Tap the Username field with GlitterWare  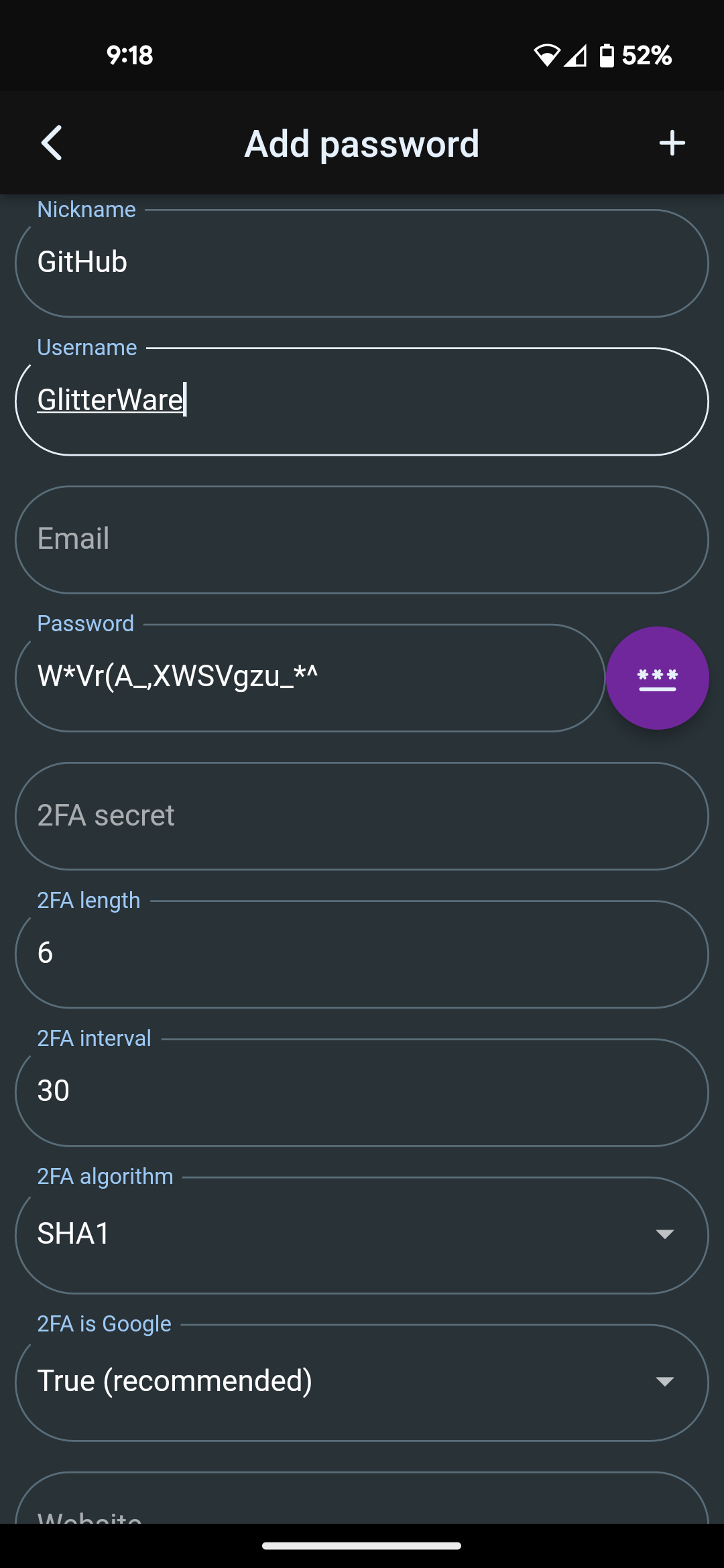[x=362, y=401]
